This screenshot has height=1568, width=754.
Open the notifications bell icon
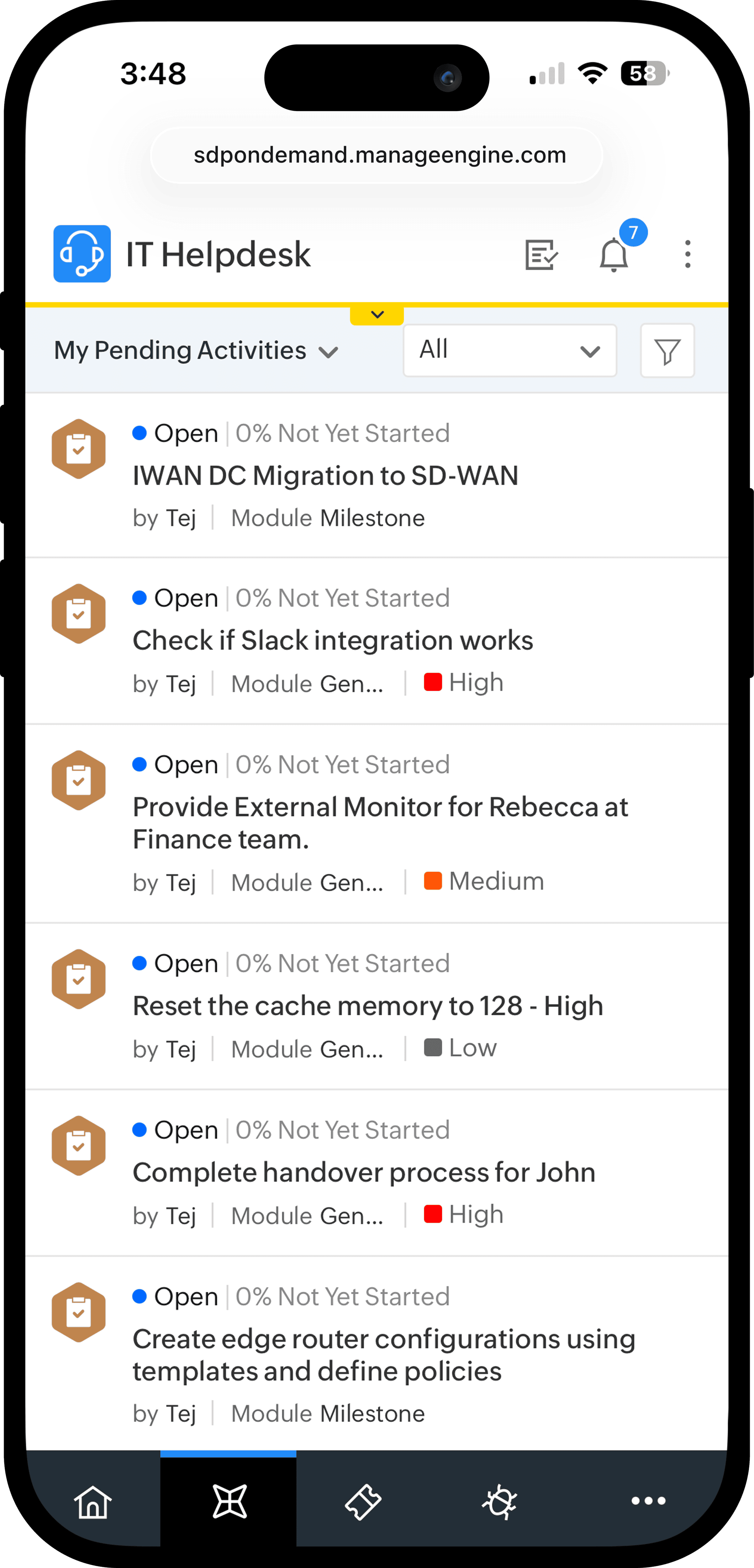coord(614,254)
